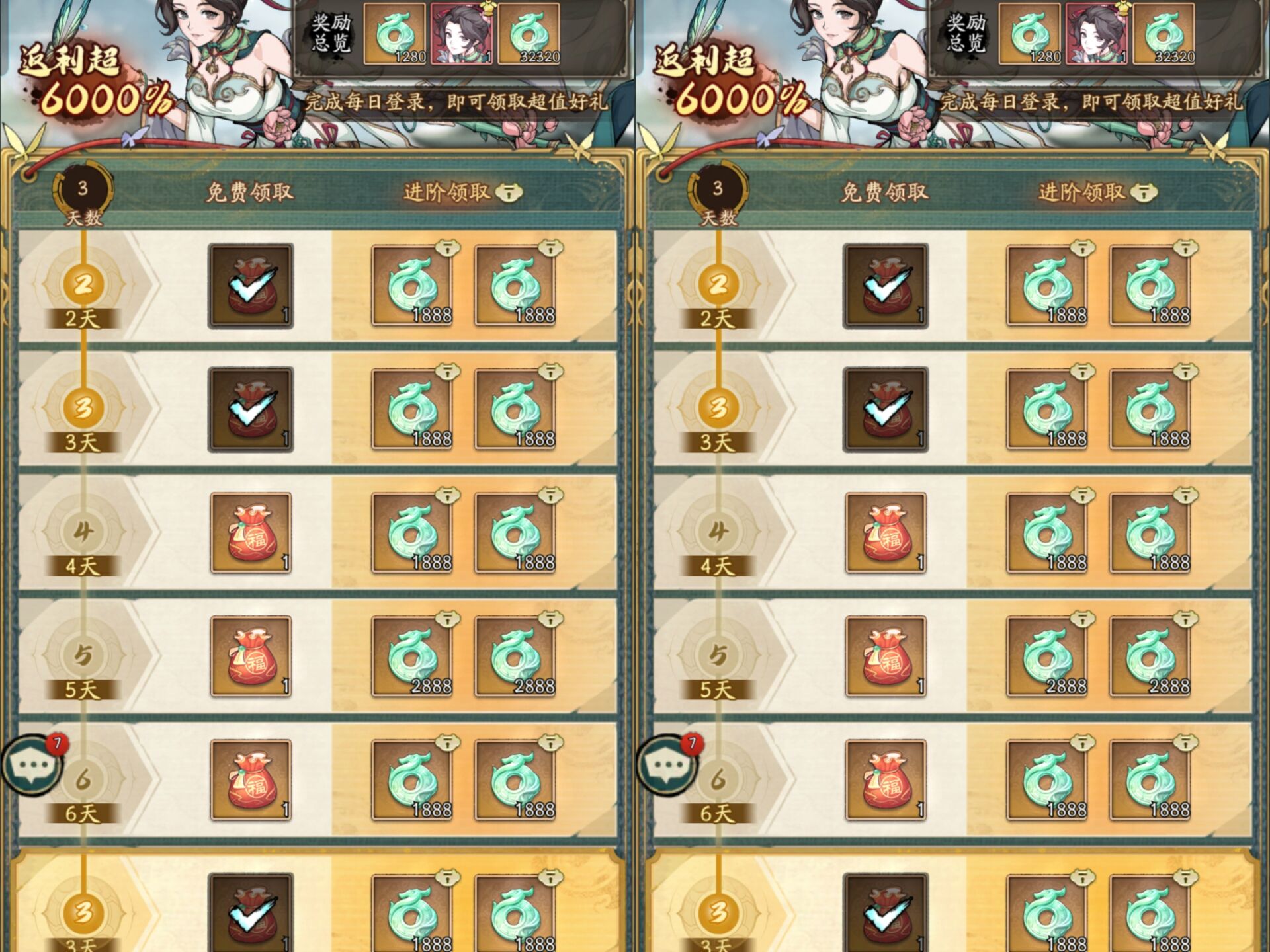
Task: Select the 免费领取 header in right panel
Action: tap(884, 192)
